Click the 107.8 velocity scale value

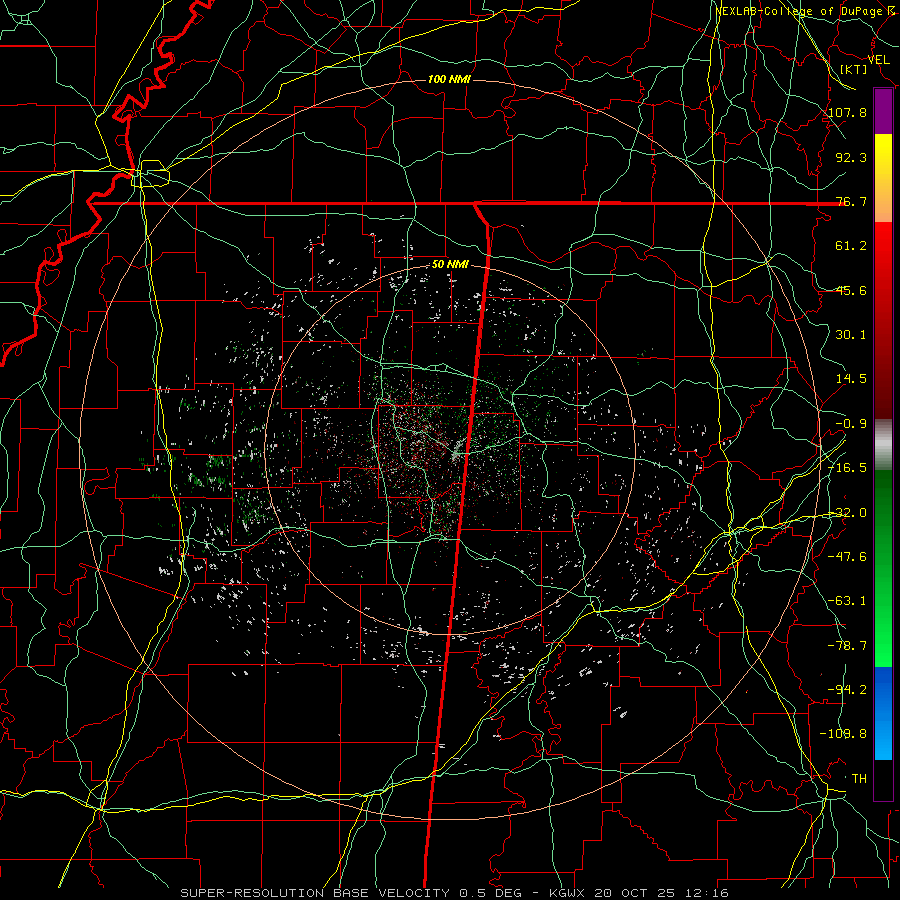coord(848,112)
